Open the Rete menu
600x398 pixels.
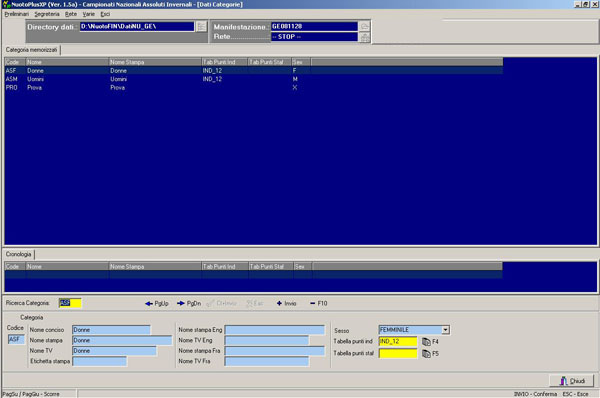(71, 14)
